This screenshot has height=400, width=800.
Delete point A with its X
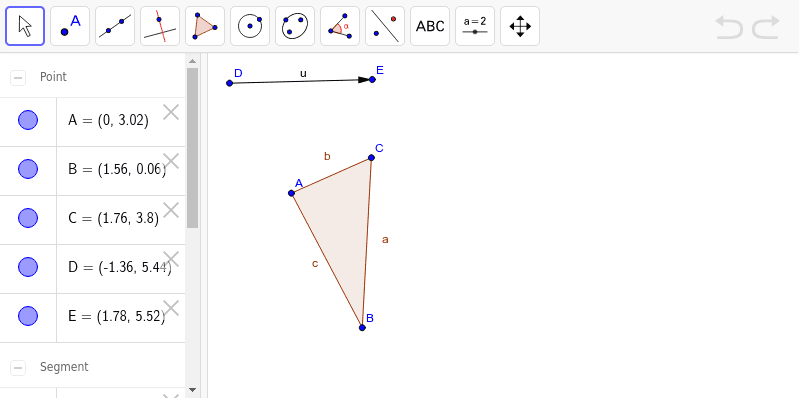[171, 112]
